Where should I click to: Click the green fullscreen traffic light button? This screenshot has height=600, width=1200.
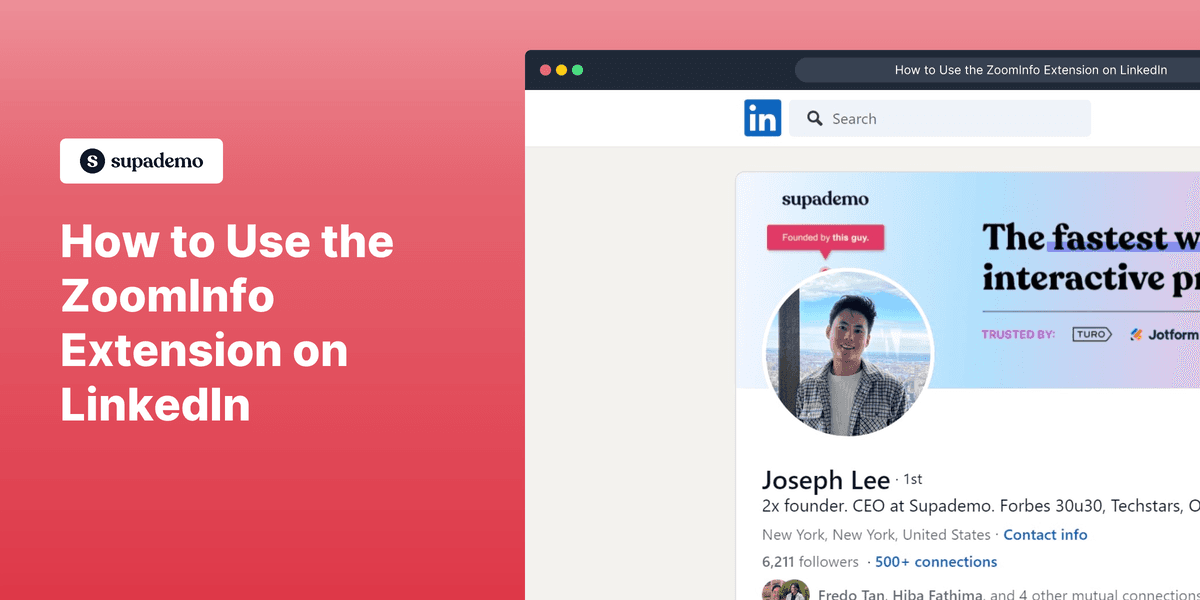(578, 70)
